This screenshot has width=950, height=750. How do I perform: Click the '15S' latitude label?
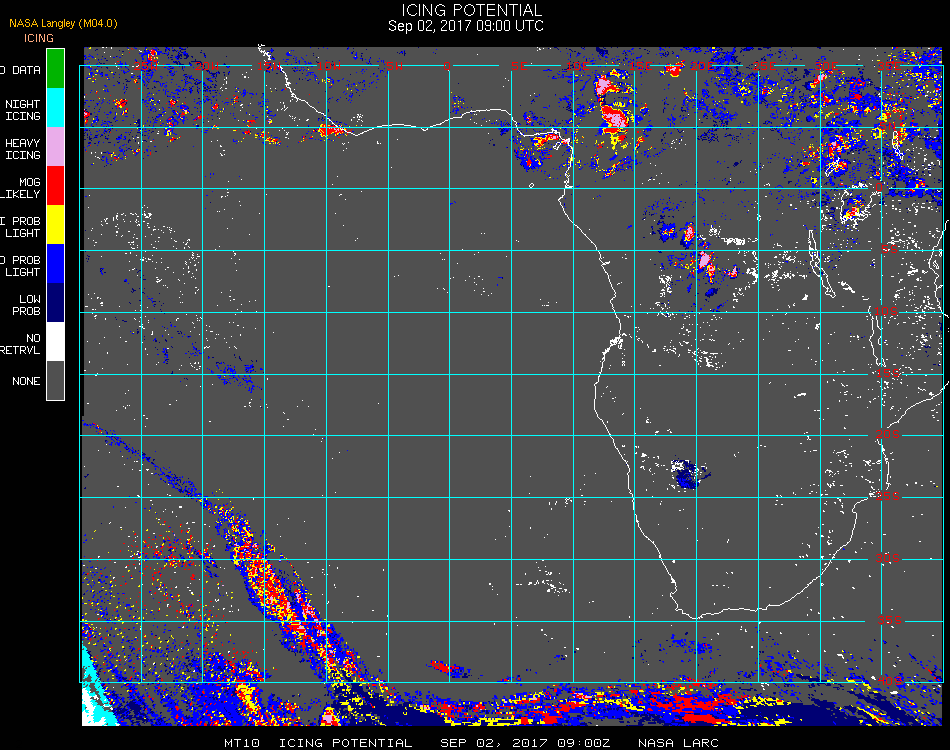click(888, 373)
